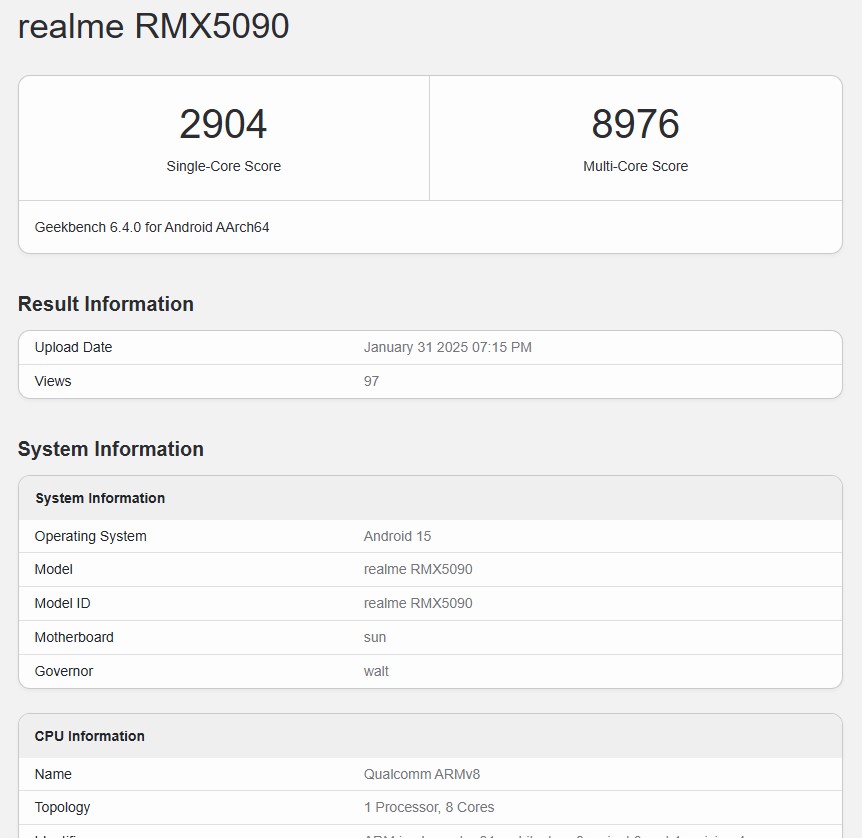
Task: Click the 'Model ID' row label
Action: [x=62, y=603]
